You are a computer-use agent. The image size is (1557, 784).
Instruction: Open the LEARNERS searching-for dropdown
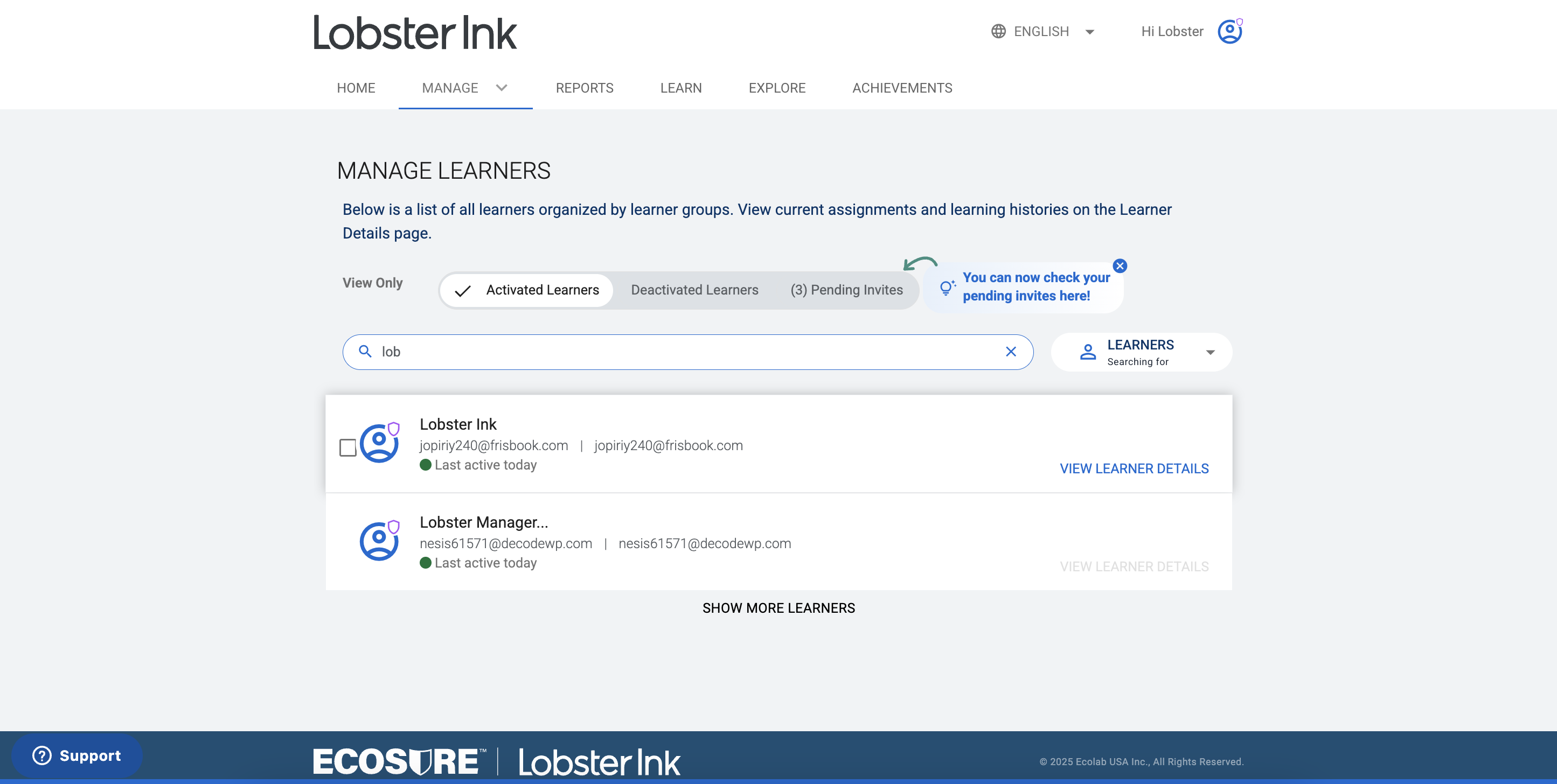[1210, 352]
